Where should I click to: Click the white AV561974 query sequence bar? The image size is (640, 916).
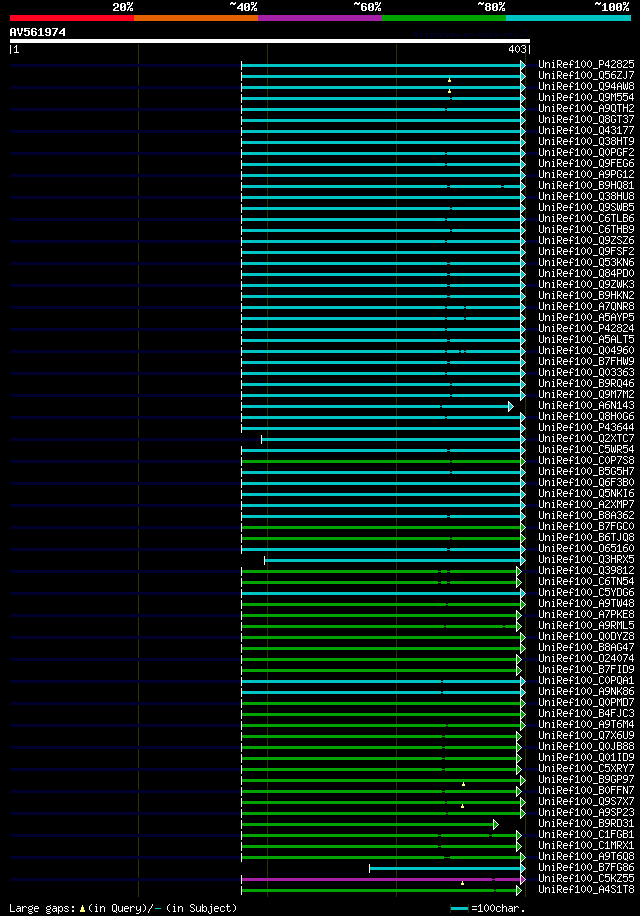(270, 41)
